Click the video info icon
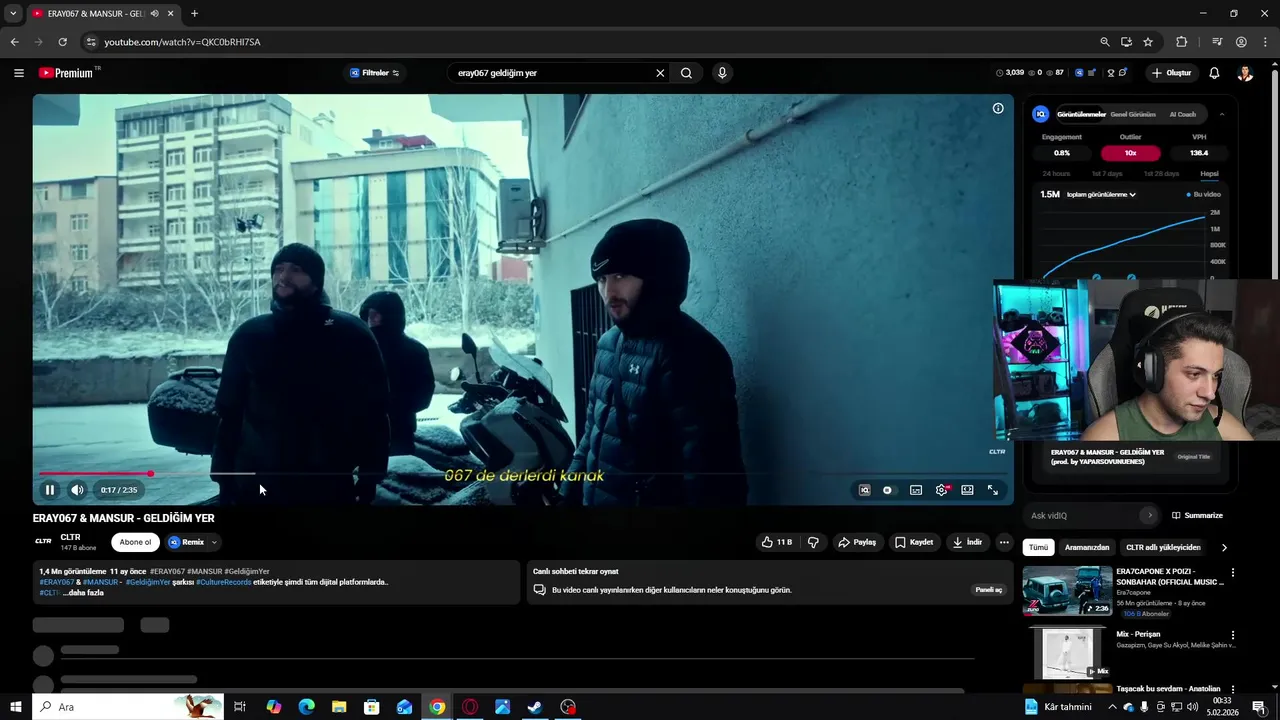This screenshot has height=720, width=1280. pos(998,108)
